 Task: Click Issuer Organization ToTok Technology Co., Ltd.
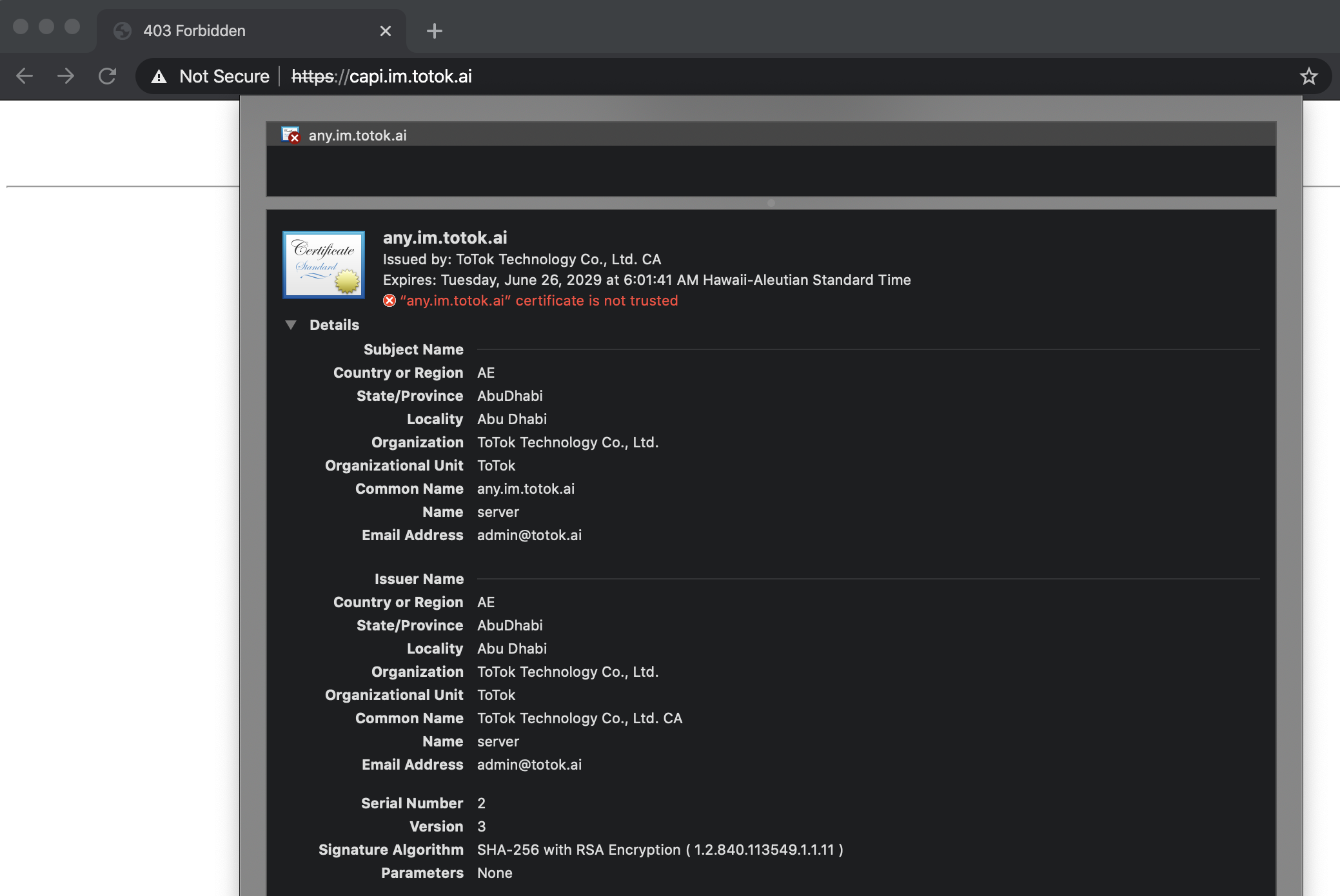(x=567, y=672)
